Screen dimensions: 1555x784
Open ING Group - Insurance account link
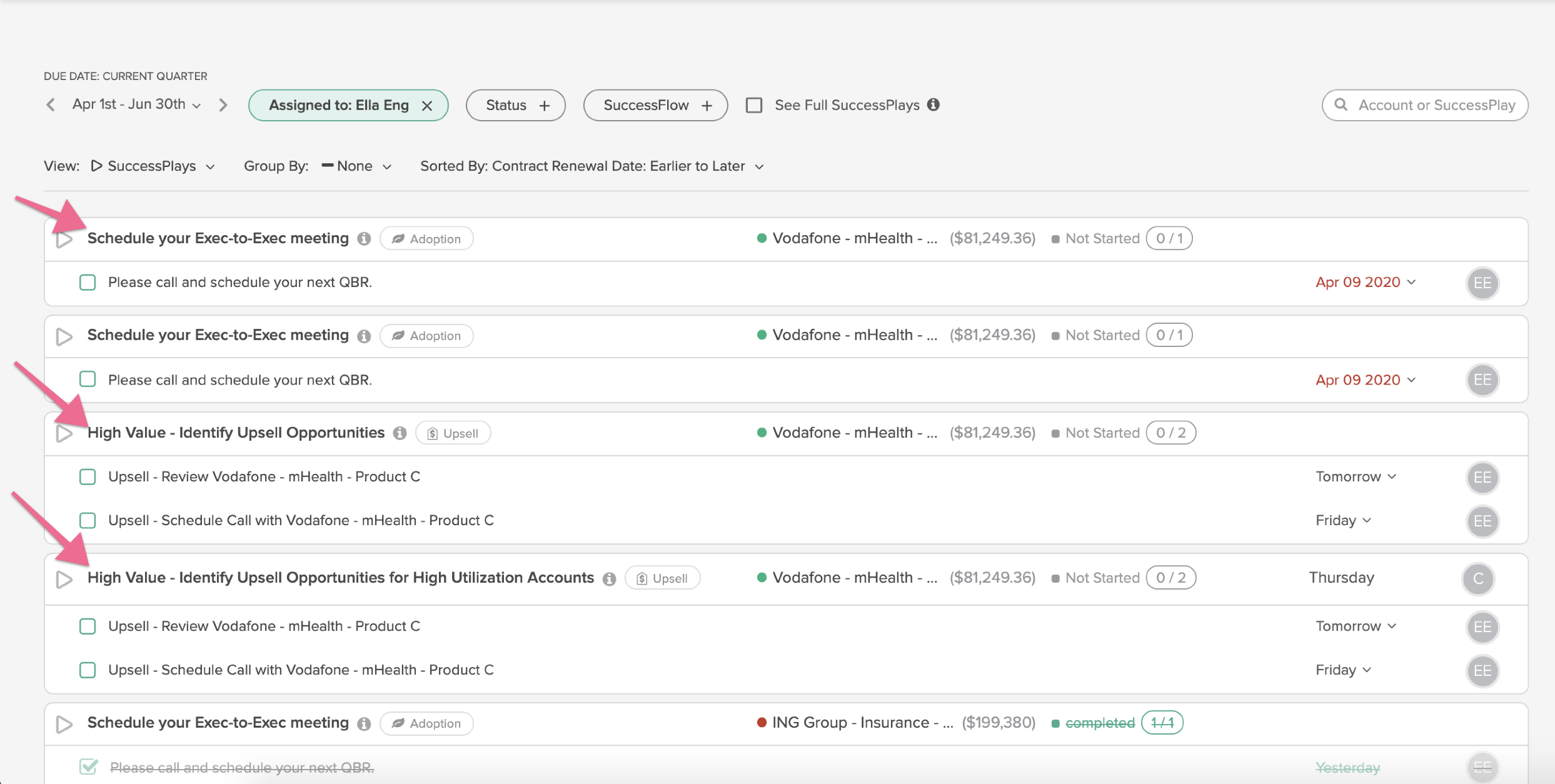[x=863, y=723]
